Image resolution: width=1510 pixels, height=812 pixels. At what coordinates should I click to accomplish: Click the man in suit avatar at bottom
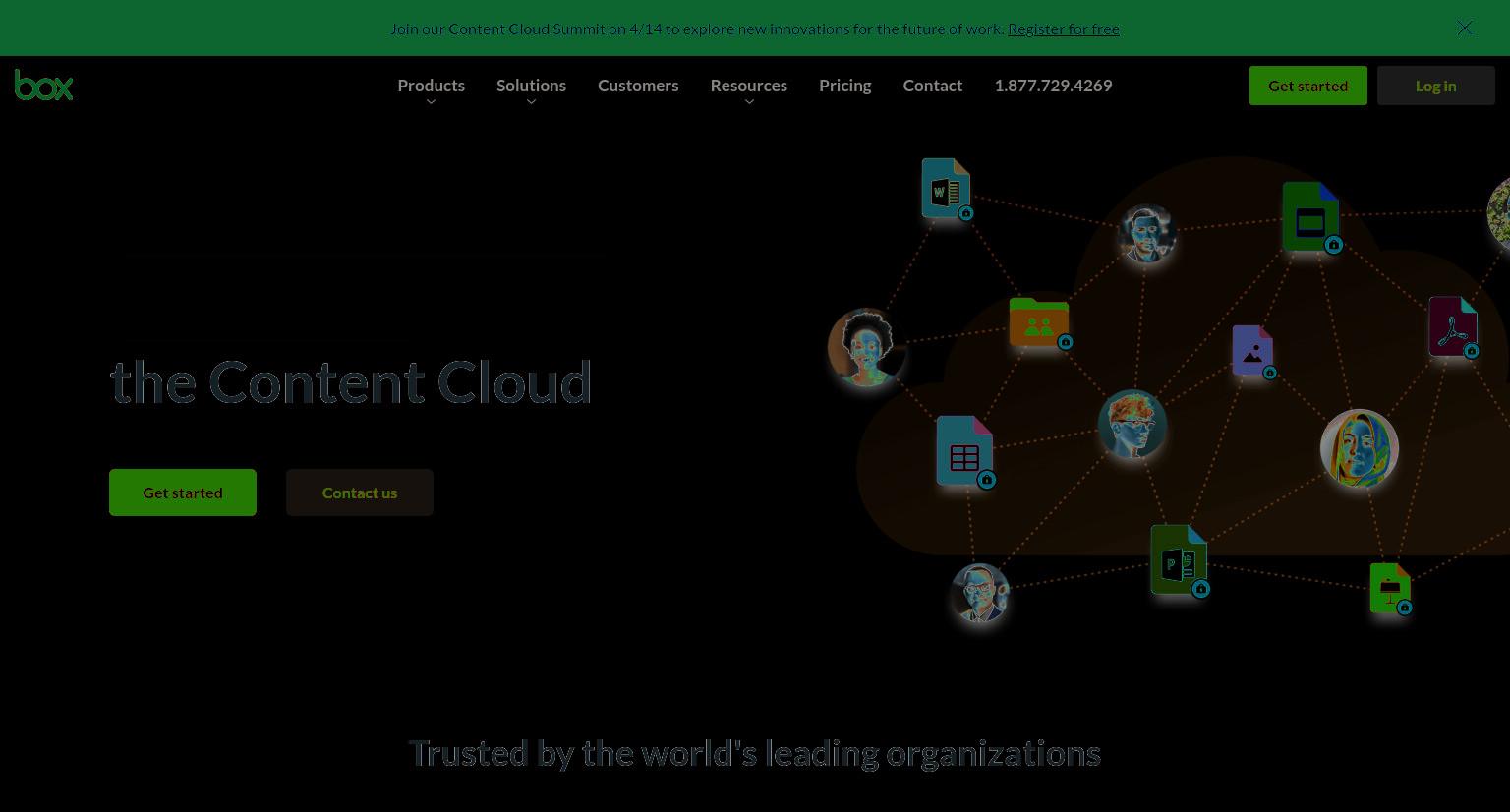point(980,593)
